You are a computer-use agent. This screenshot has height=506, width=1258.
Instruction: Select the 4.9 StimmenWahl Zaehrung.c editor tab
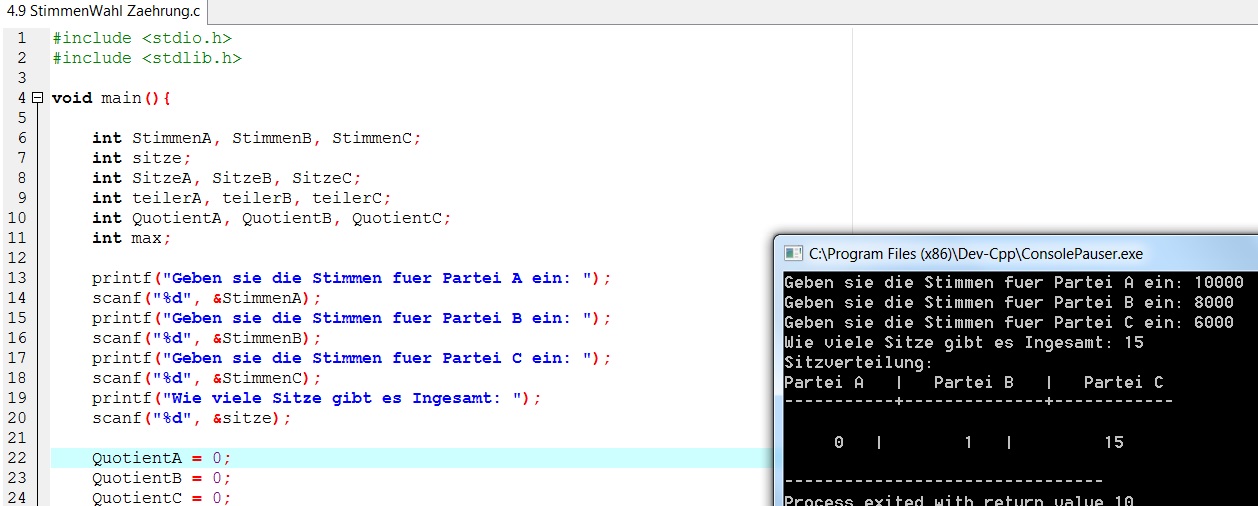tap(103, 12)
